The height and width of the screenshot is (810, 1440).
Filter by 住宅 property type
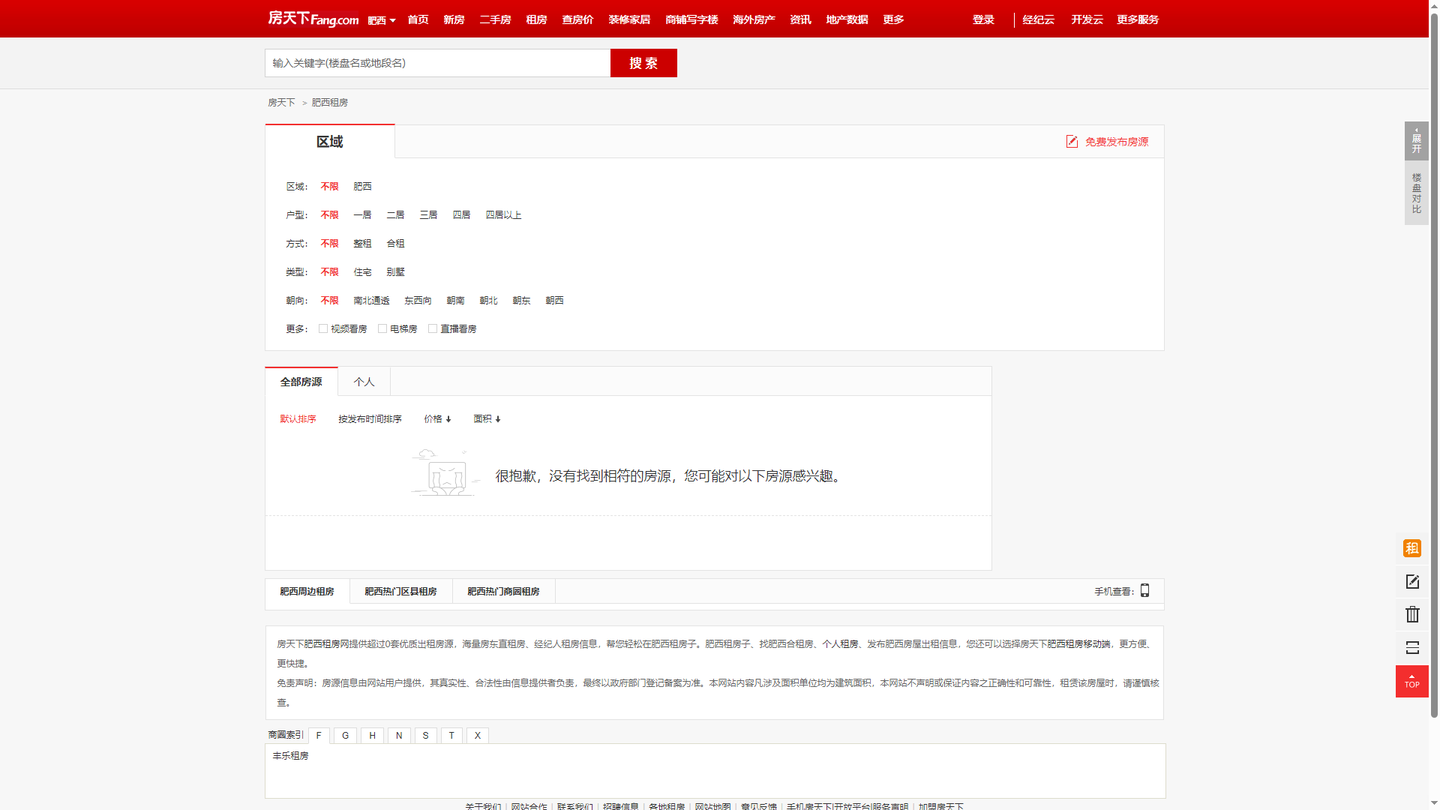pos(362,272)
